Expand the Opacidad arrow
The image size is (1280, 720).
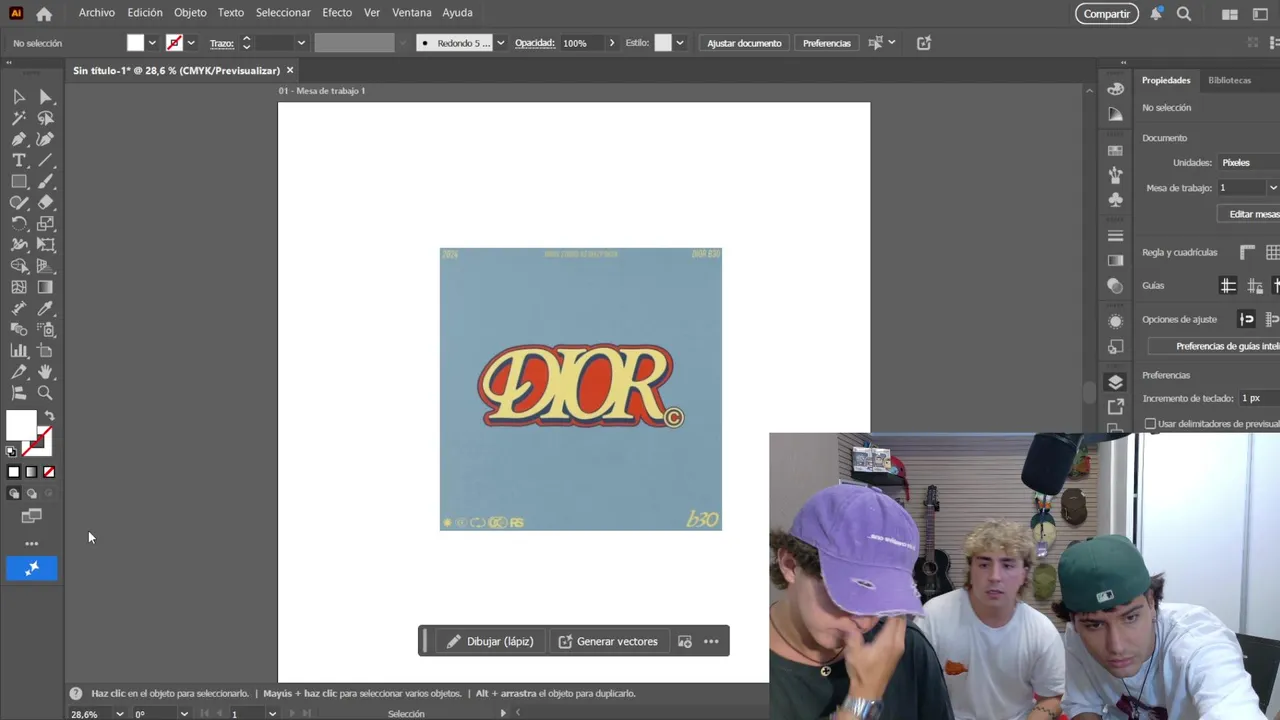click(612, 43)
